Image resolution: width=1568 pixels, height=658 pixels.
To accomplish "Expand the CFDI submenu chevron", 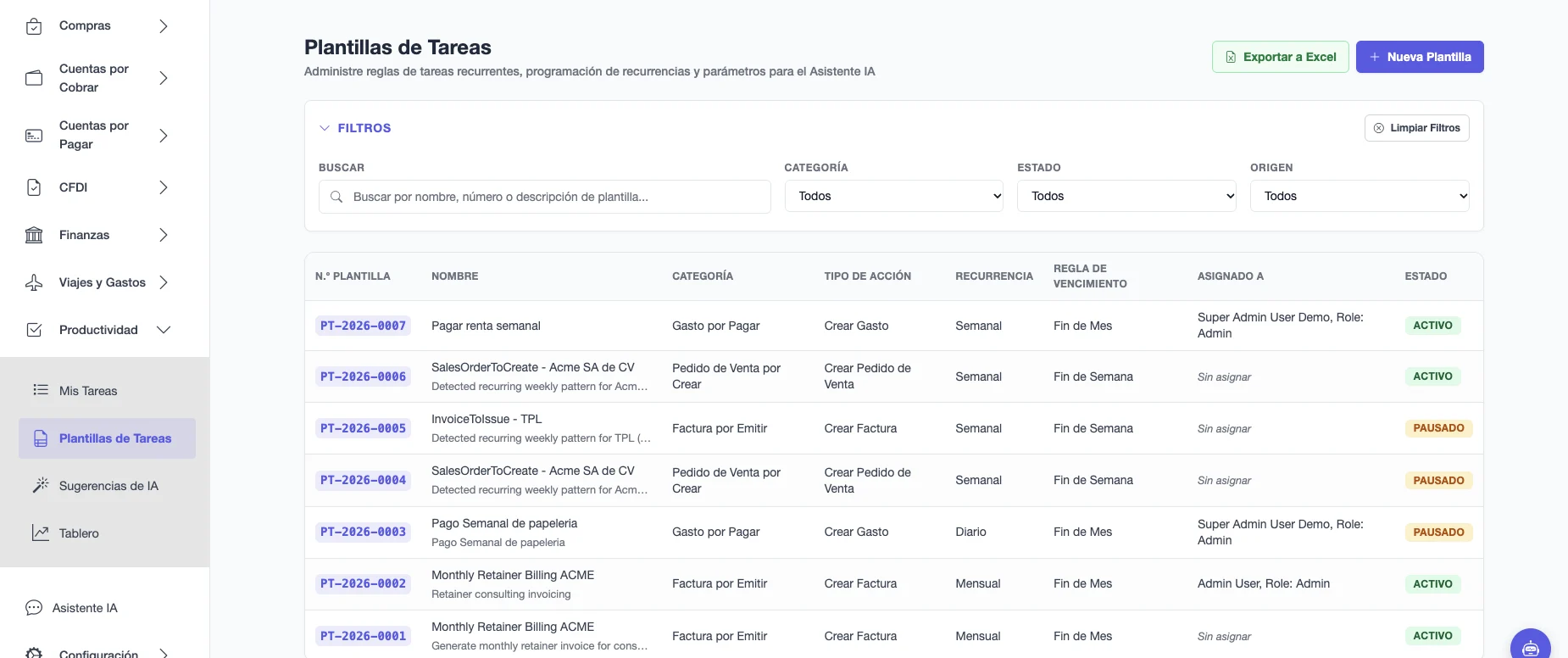I will pyautogui.click(x=164, y=187).
